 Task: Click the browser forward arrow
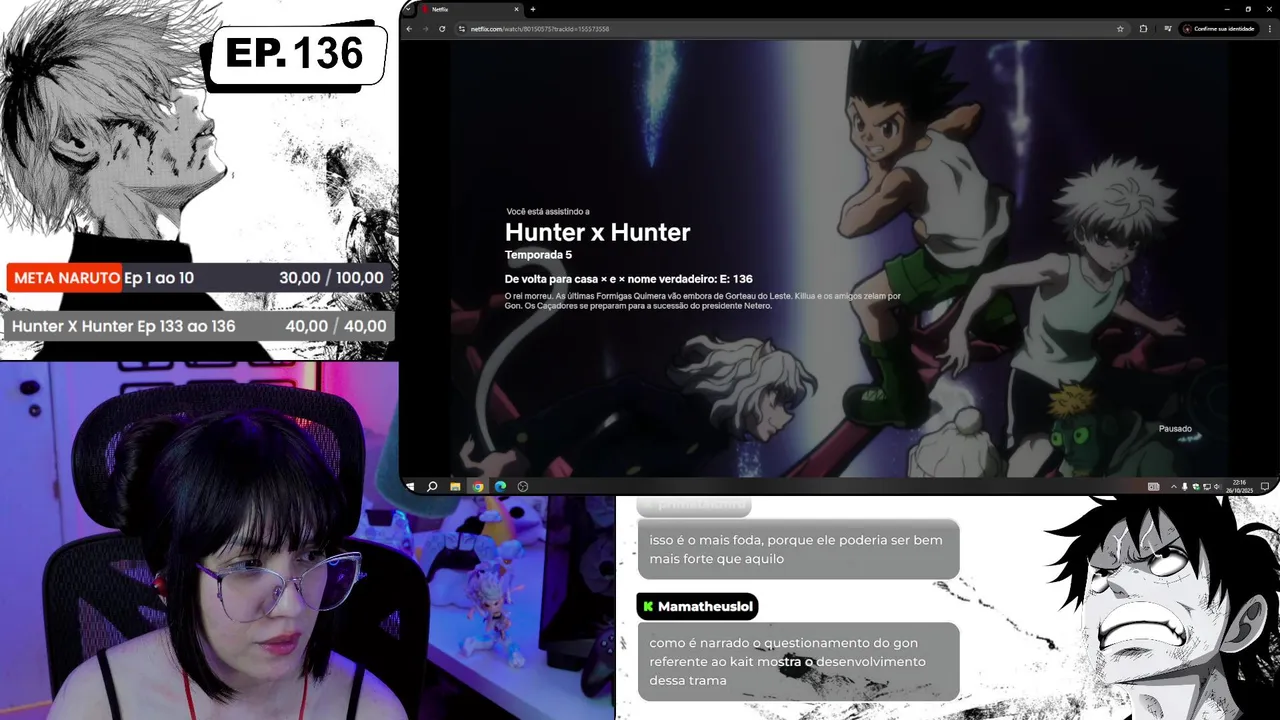pyautogui.click(x=425, y=29)
